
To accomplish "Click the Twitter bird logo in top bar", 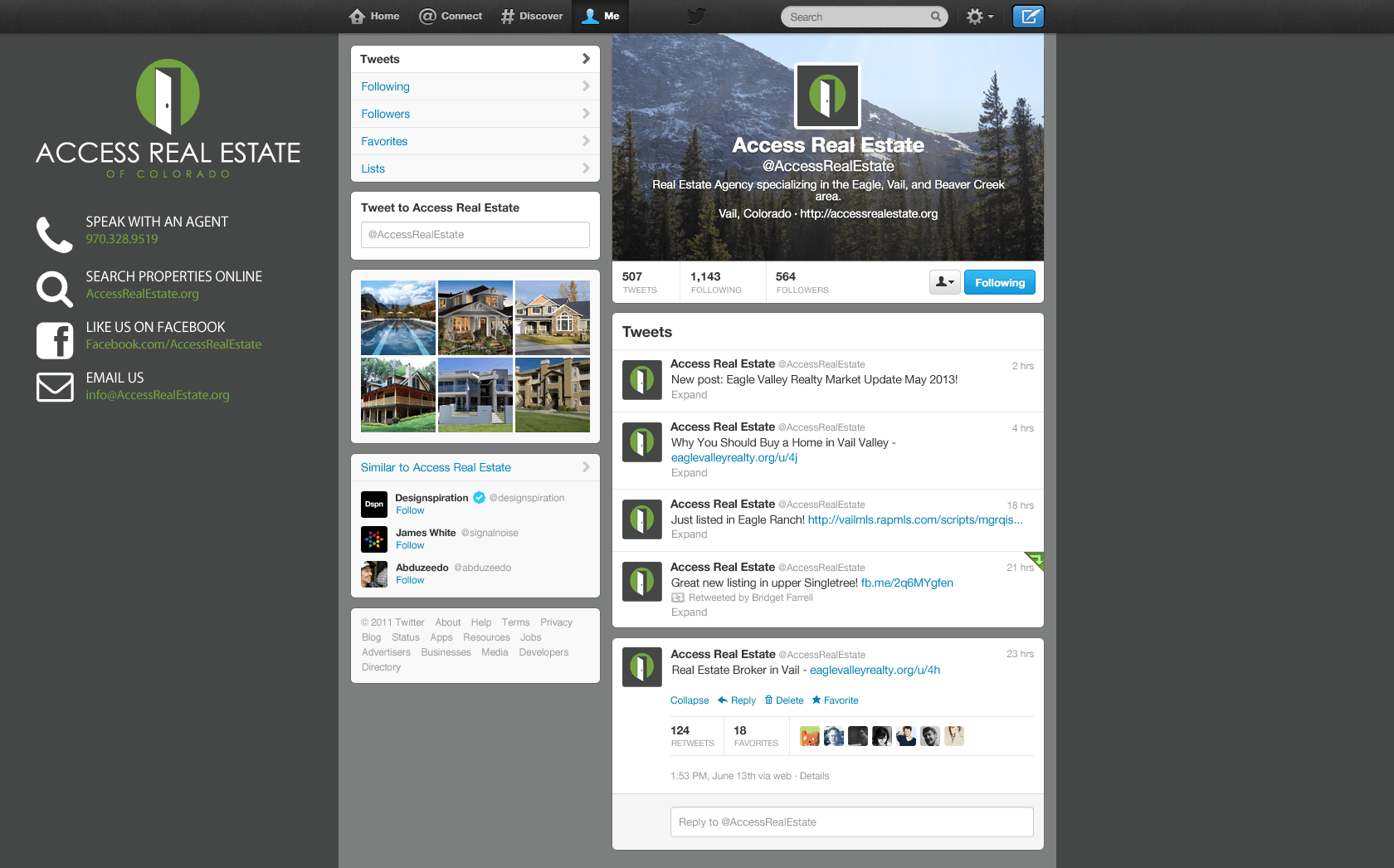I will point(696,16).
